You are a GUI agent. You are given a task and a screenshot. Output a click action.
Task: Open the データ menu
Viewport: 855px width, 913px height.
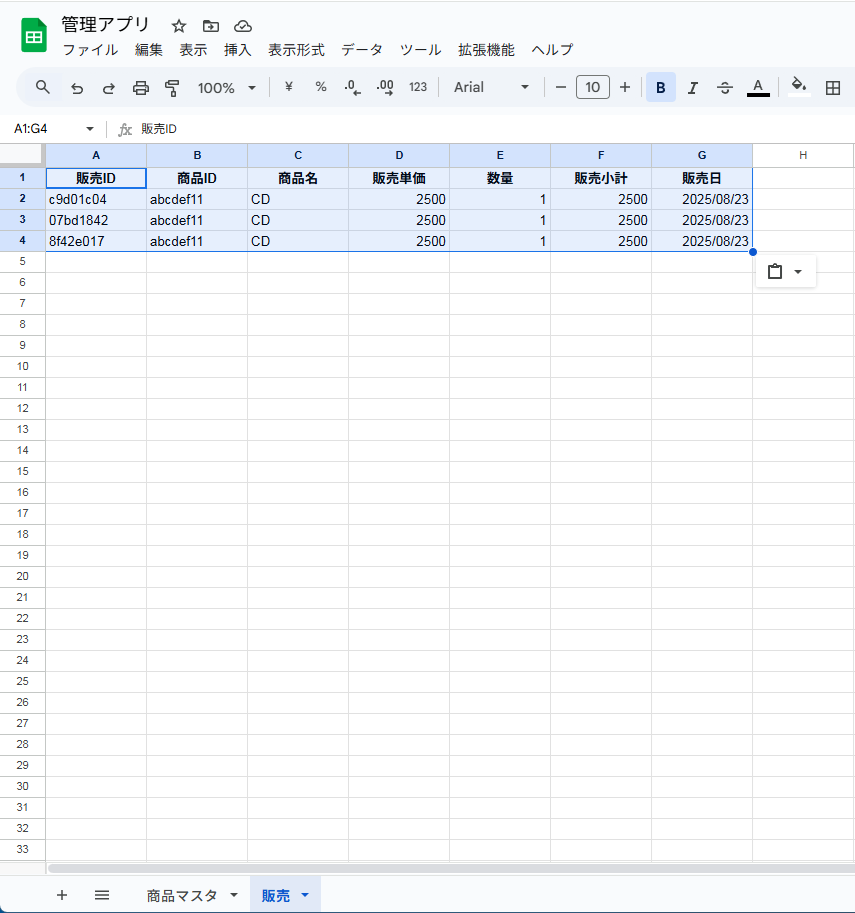(x=361, y=50)
